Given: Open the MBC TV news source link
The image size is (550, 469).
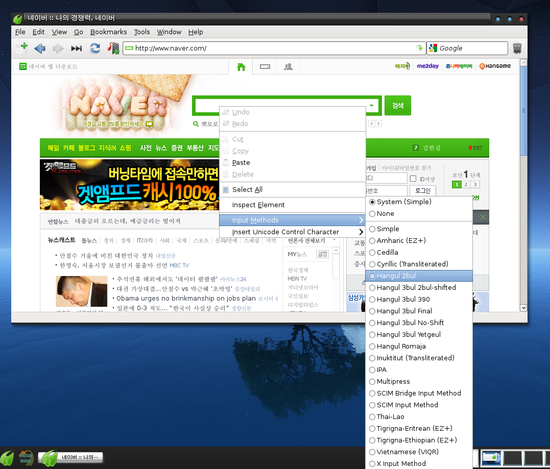Looking at the screenshot, I should tap(179, 266).
